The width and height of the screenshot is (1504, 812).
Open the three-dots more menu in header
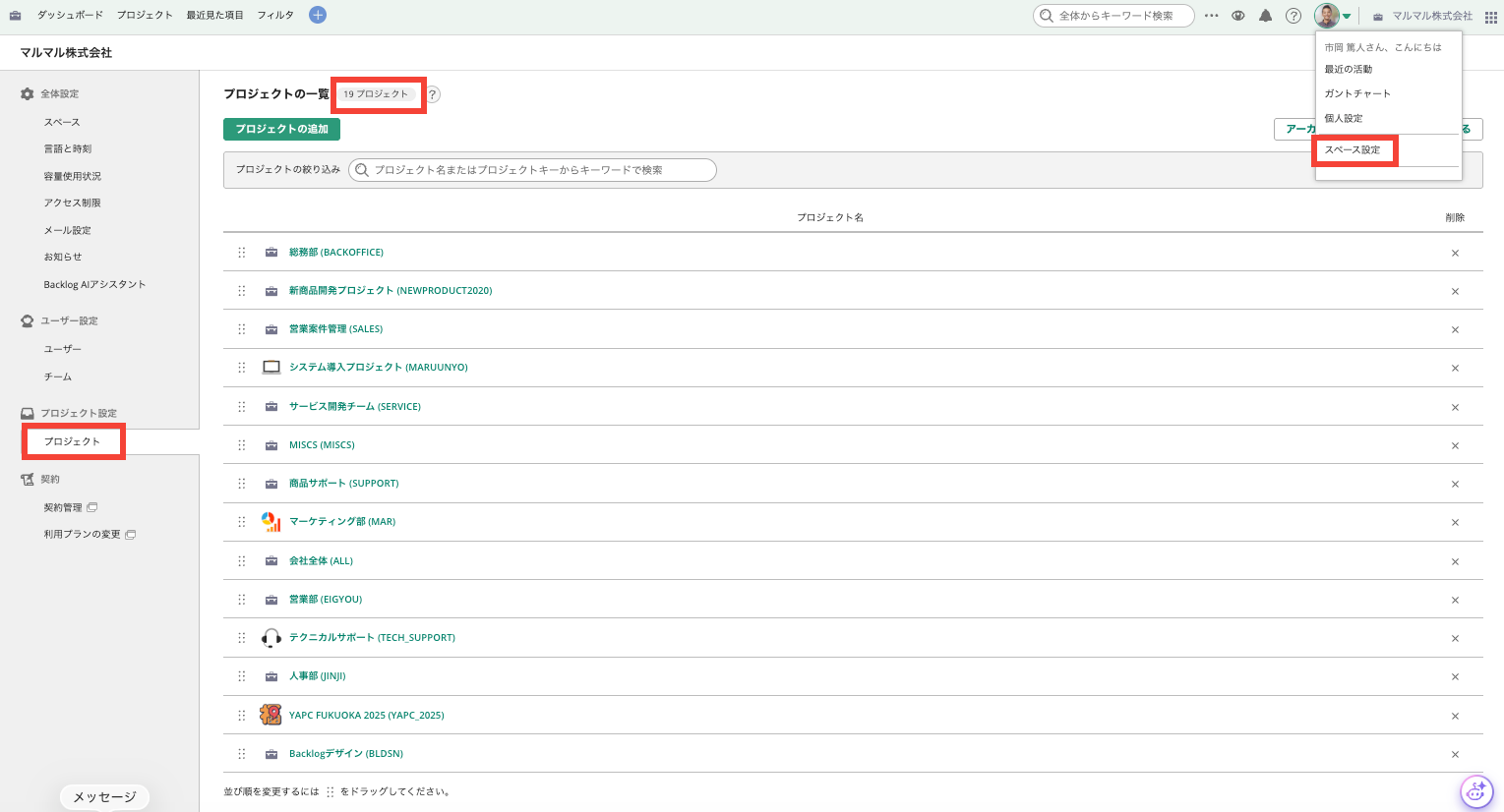tap(1212, 16)
